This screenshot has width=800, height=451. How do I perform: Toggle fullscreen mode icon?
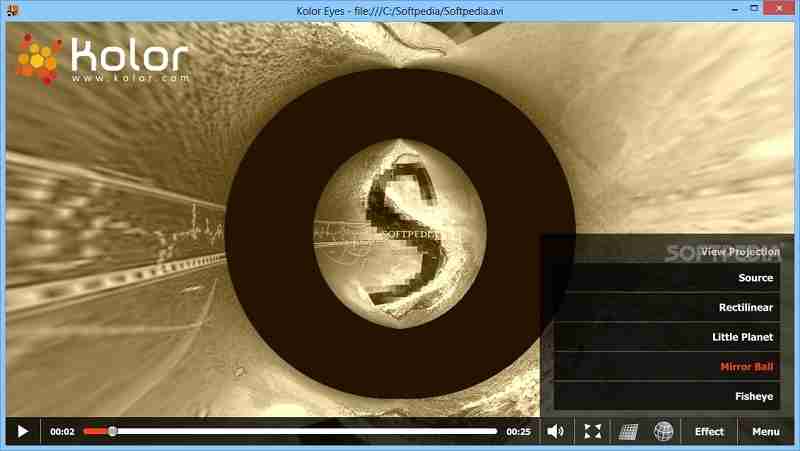click(x=593, y=432)
